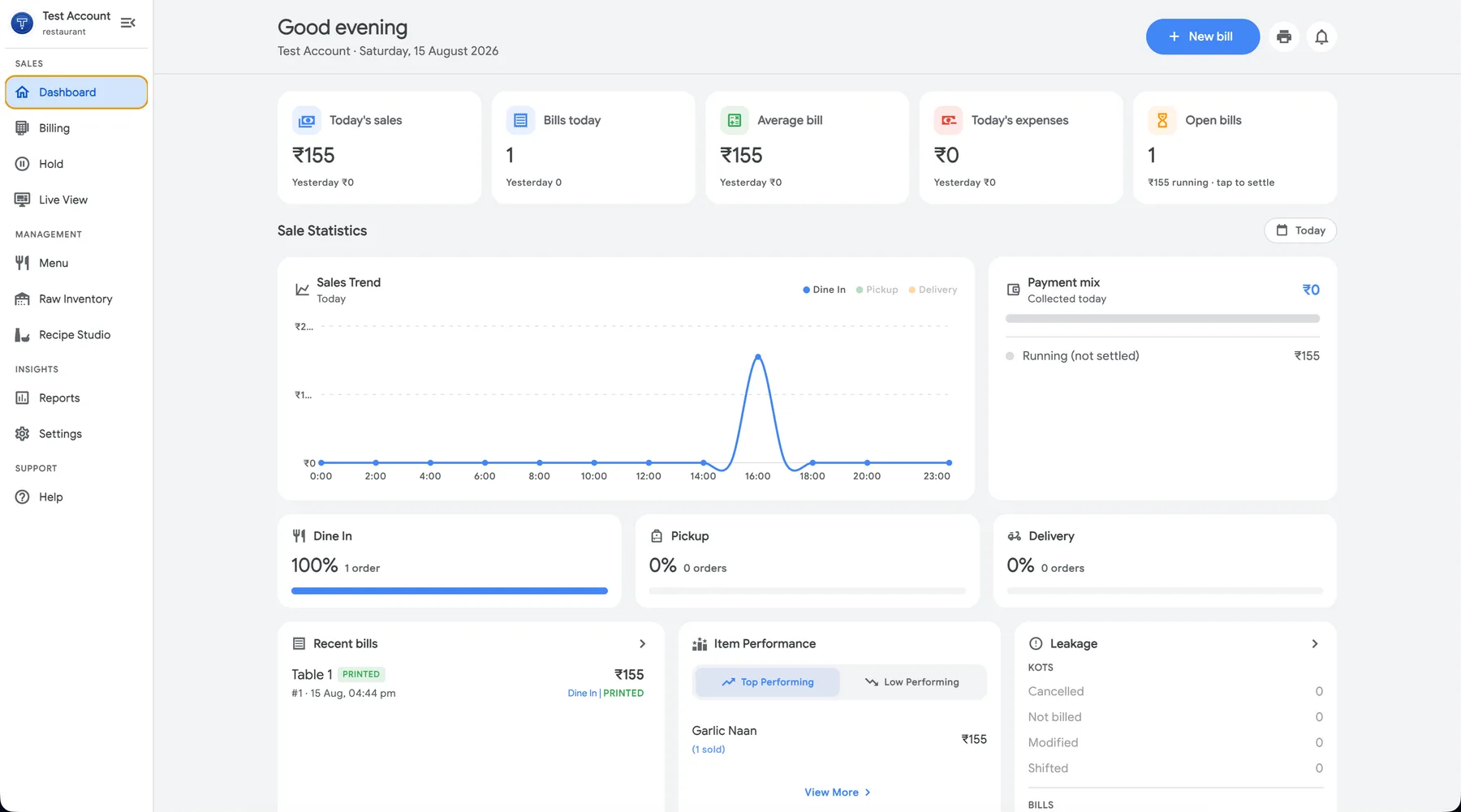Click the Payment mix wallet icon
The width and height of the screenshot is (1461, 812).
coord(1013,290)
